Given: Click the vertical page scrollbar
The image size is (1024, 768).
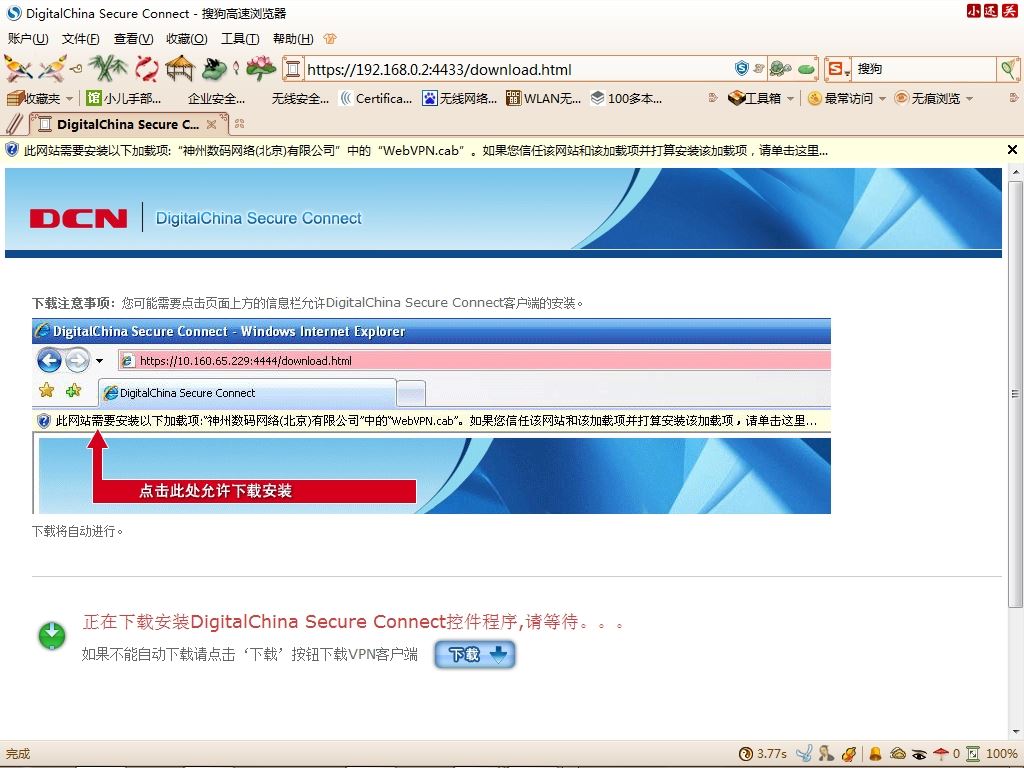Looking at the screenshot, I should (x=1016, y=392).
